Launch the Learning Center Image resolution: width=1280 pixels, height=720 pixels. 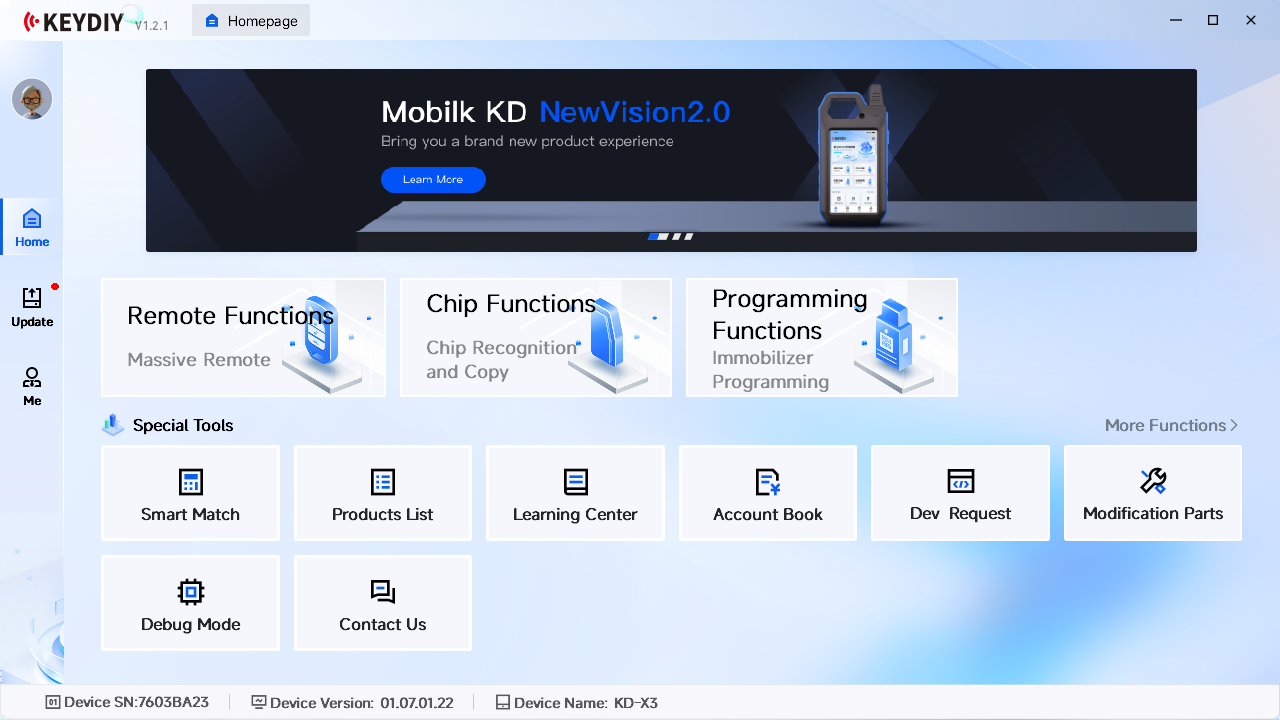pyautogui.click(x=575, y=492)
